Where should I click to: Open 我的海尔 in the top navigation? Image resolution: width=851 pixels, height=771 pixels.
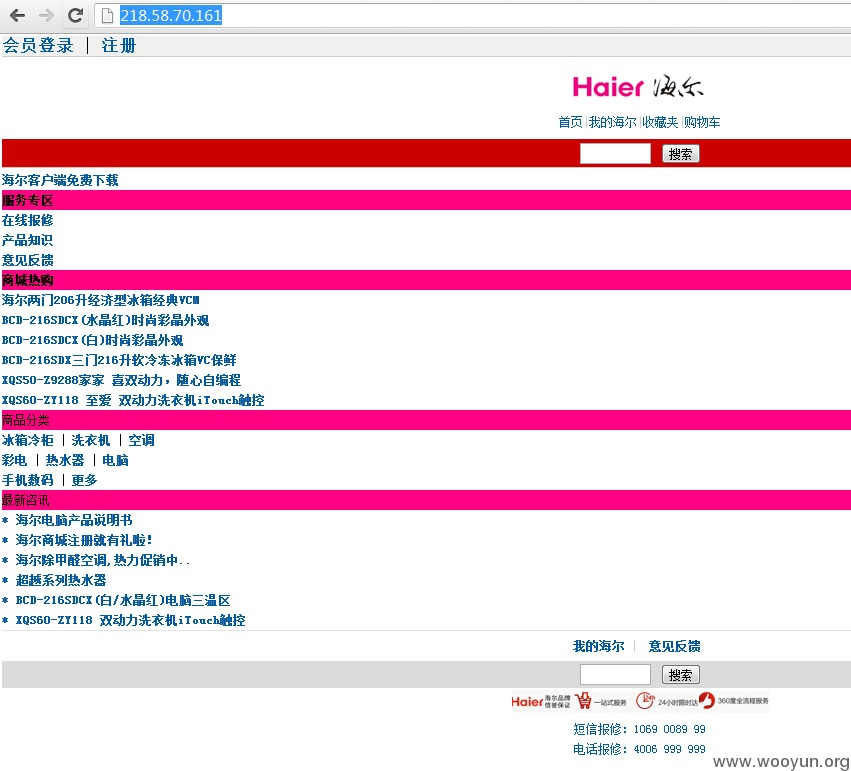(x=612, y=122)
